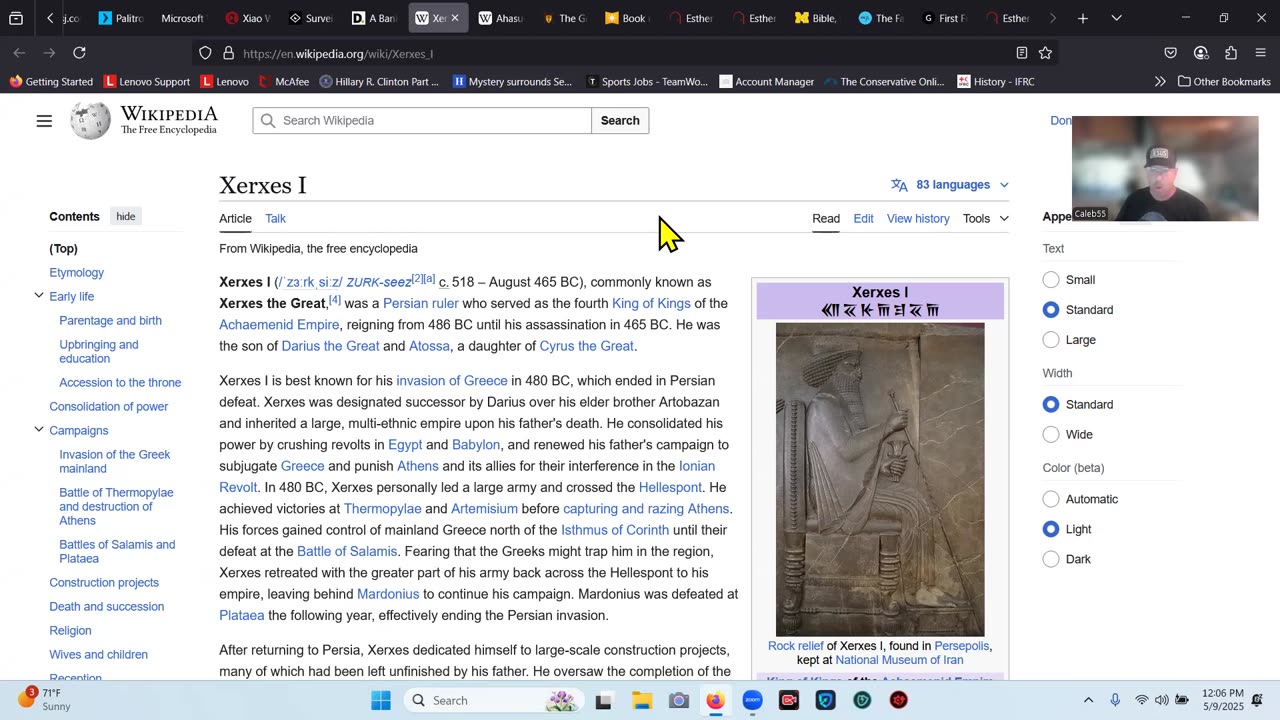Switch to the Talk tab
1280x720 pixels.
276,218
